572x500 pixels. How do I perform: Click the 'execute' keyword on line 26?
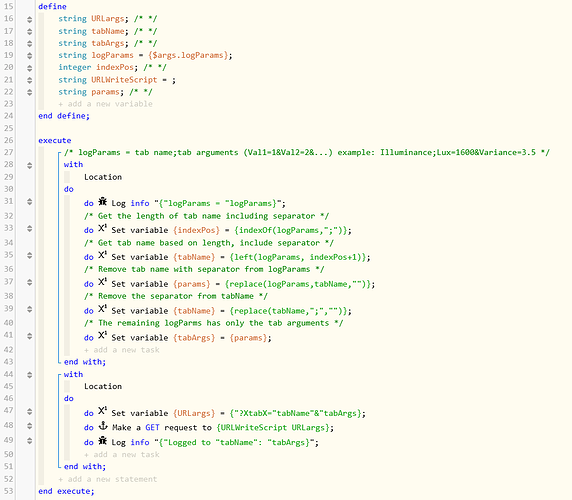tap(55, 140)
